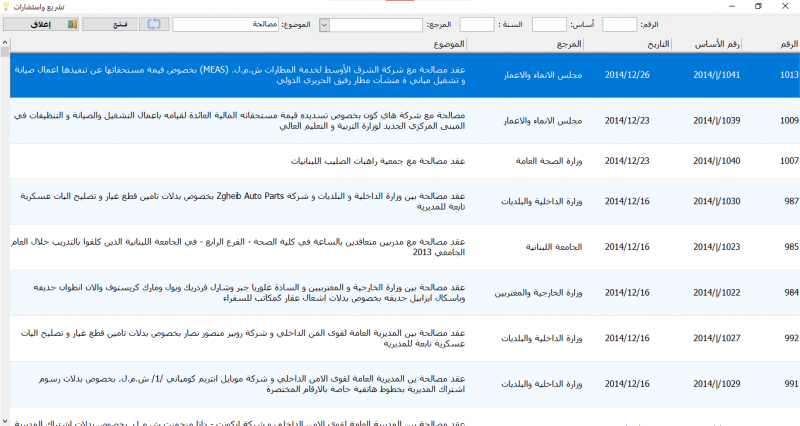Click date 2014/12/16 in row 992
This screenshot has width=800, height=426.
[x=627, y=338]
